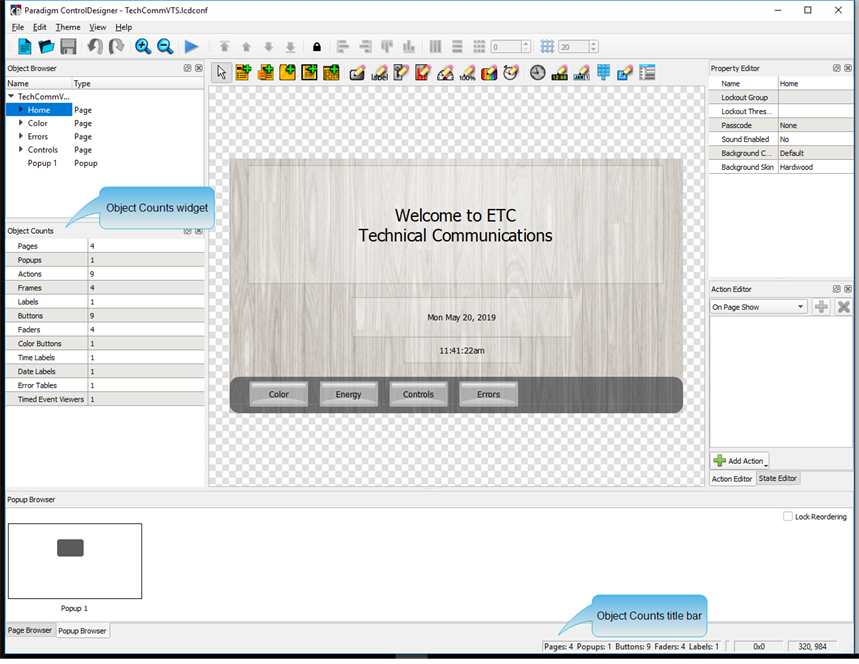This screenshot has height=664, width=859.
Task: Click the rainbow color picker tool icon
Action: point(489,73)
